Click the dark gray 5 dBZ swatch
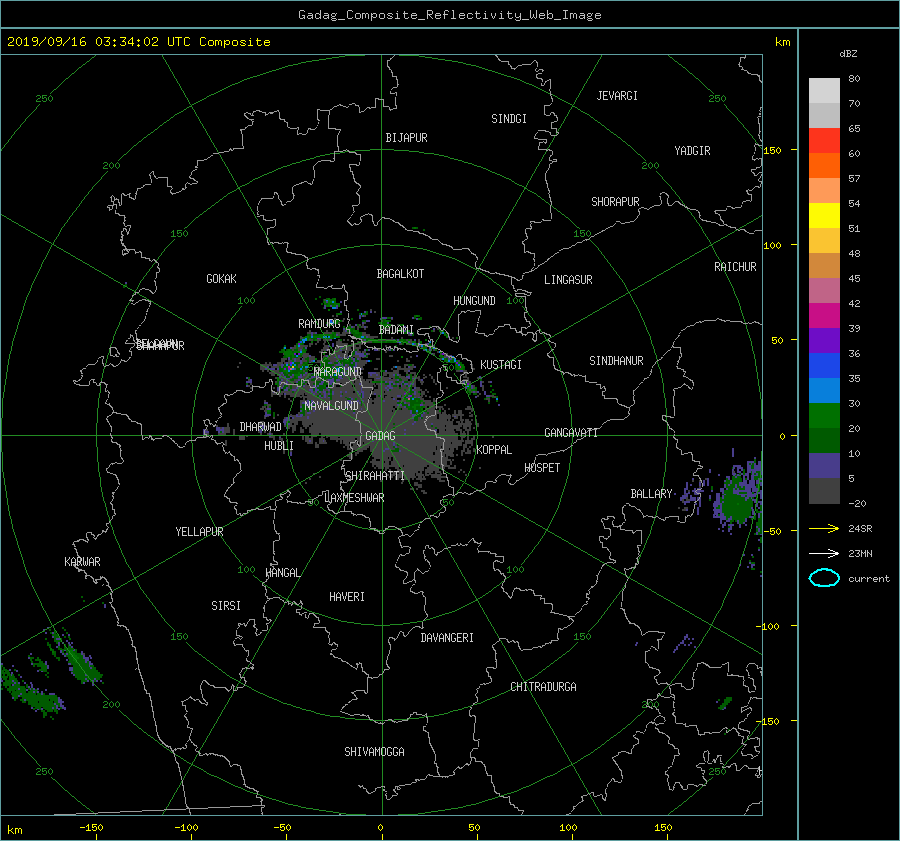Image resolution: width=900 pixels, height=841 pixels. coord(824,490)
